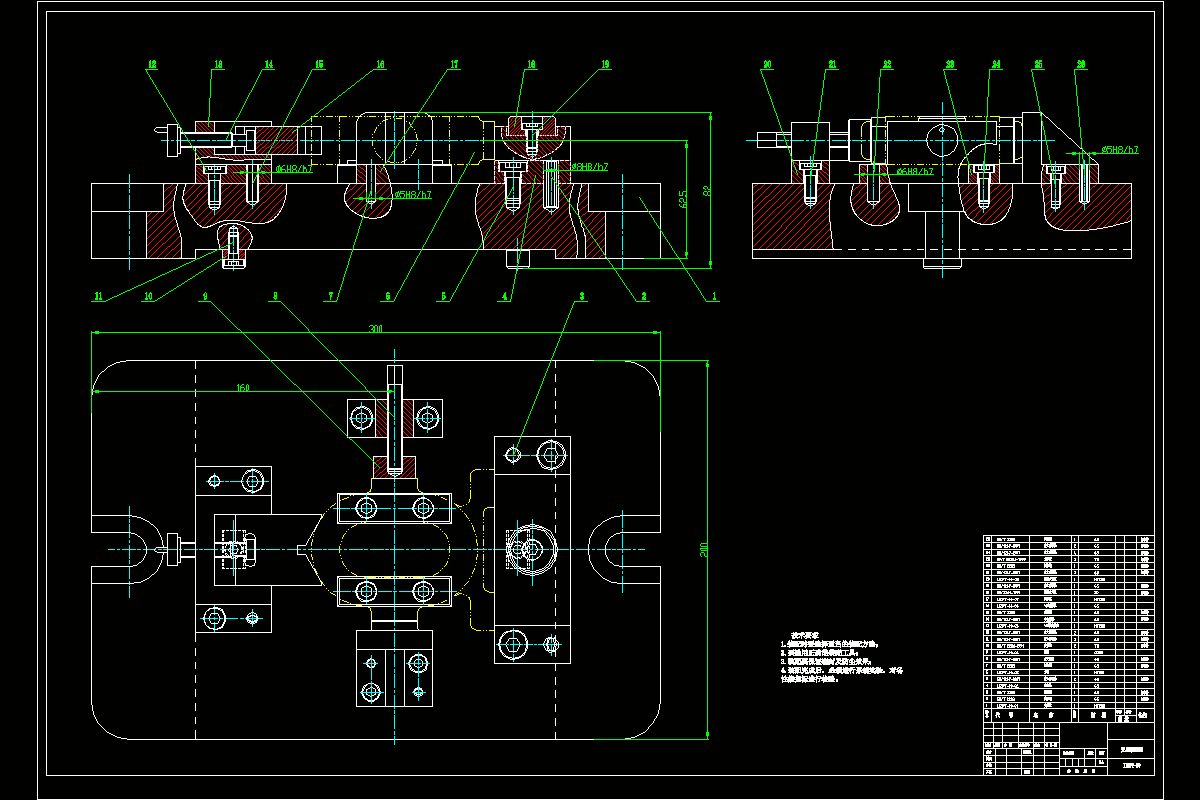Click the 200 overall width dimension

coord(704,549)
